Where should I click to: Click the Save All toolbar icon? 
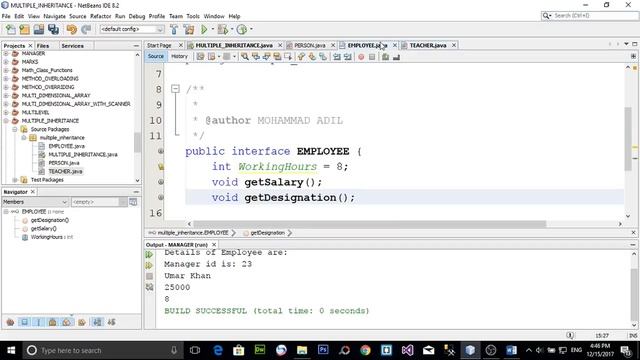(53, 29)
